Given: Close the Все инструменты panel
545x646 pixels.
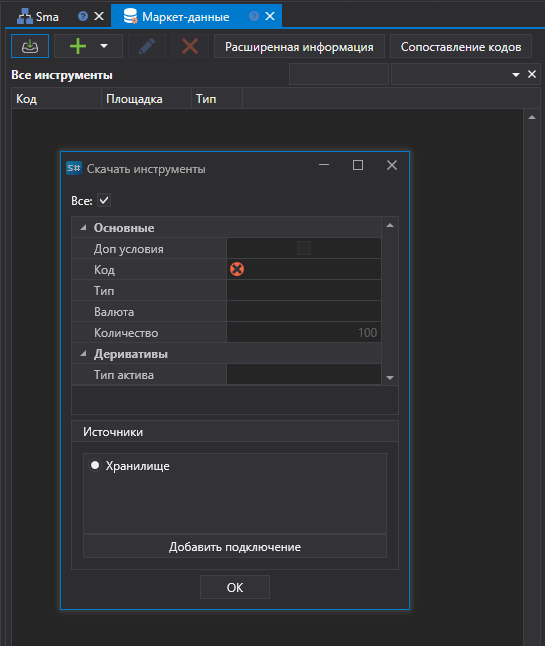Looking at the screenshot, I should click(x=532, y=74).
